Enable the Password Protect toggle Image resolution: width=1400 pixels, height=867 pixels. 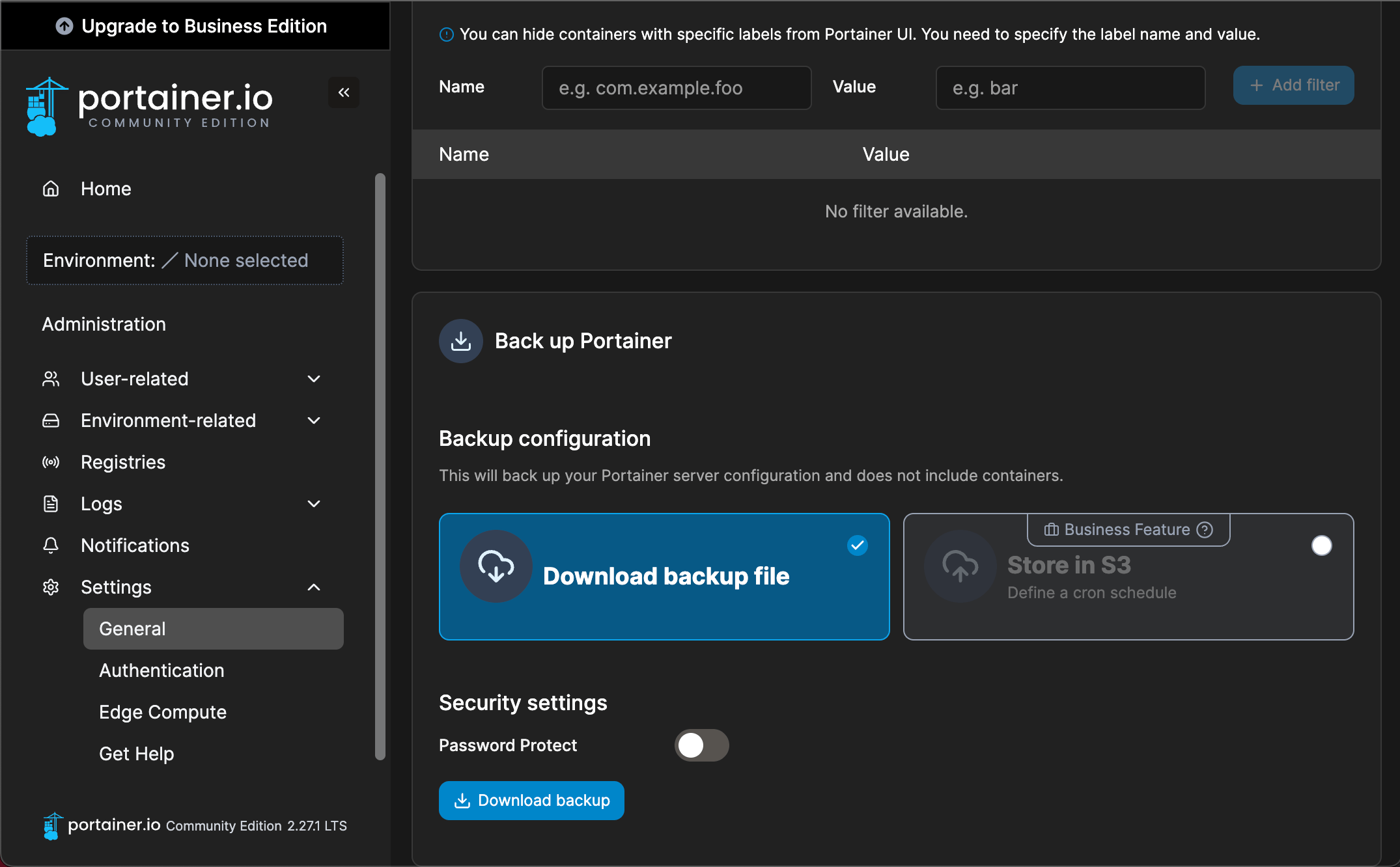tap(701, 745)
